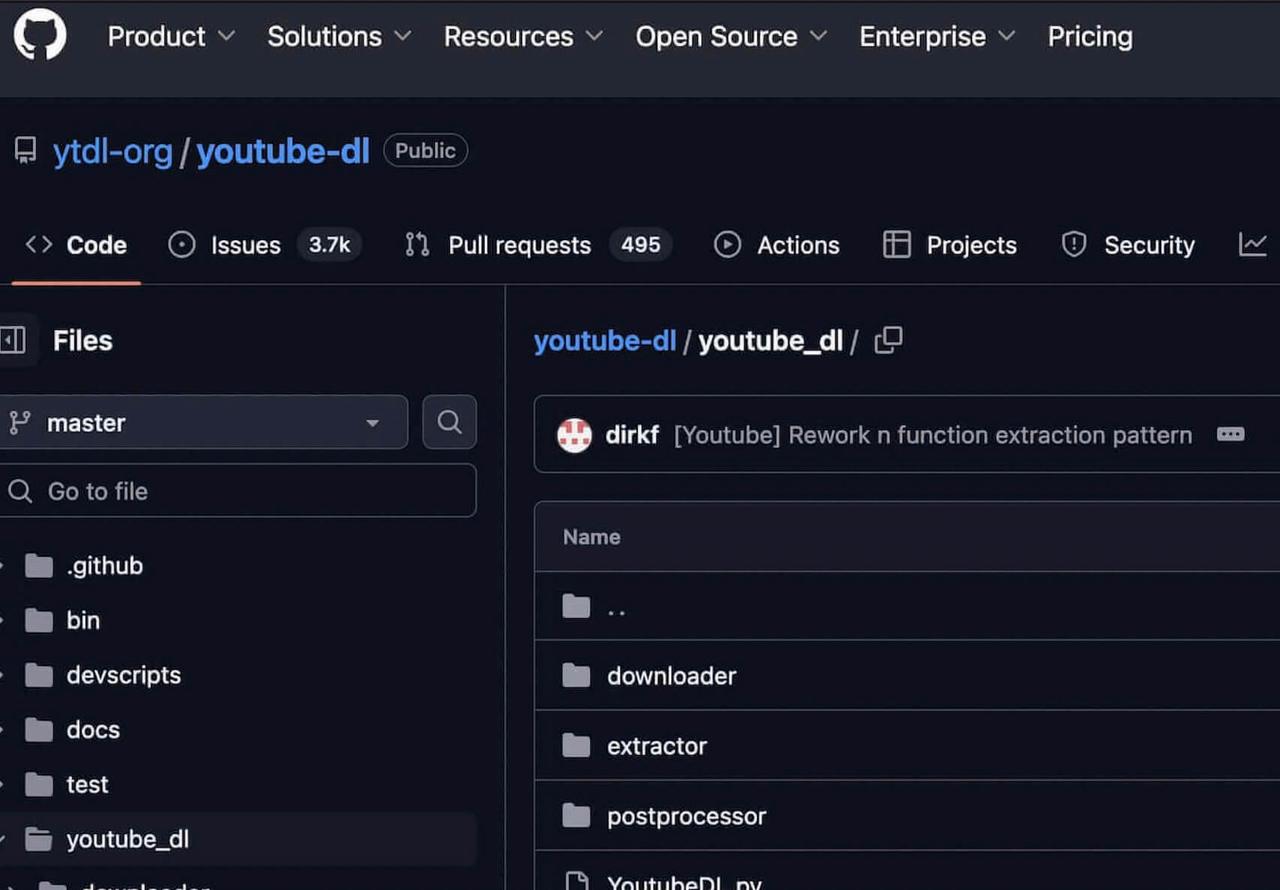Collapse the file tree side panel
This screenshot has height=890, width=1280.
(x=14, y=340)
